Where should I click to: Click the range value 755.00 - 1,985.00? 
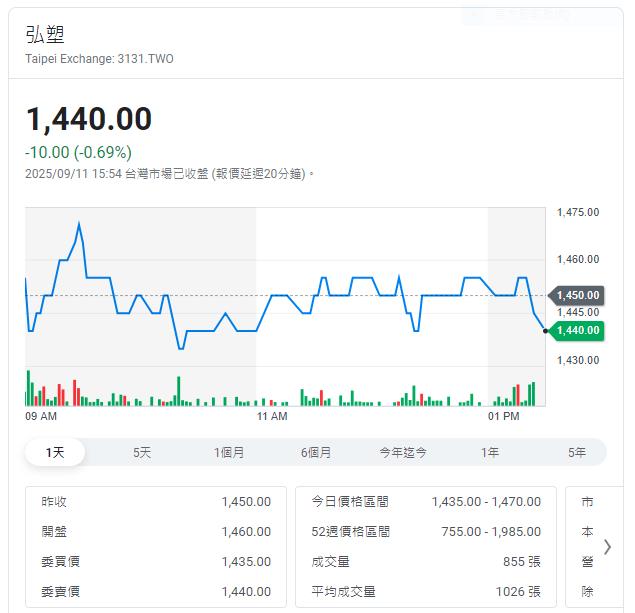[x=491, y=532]
